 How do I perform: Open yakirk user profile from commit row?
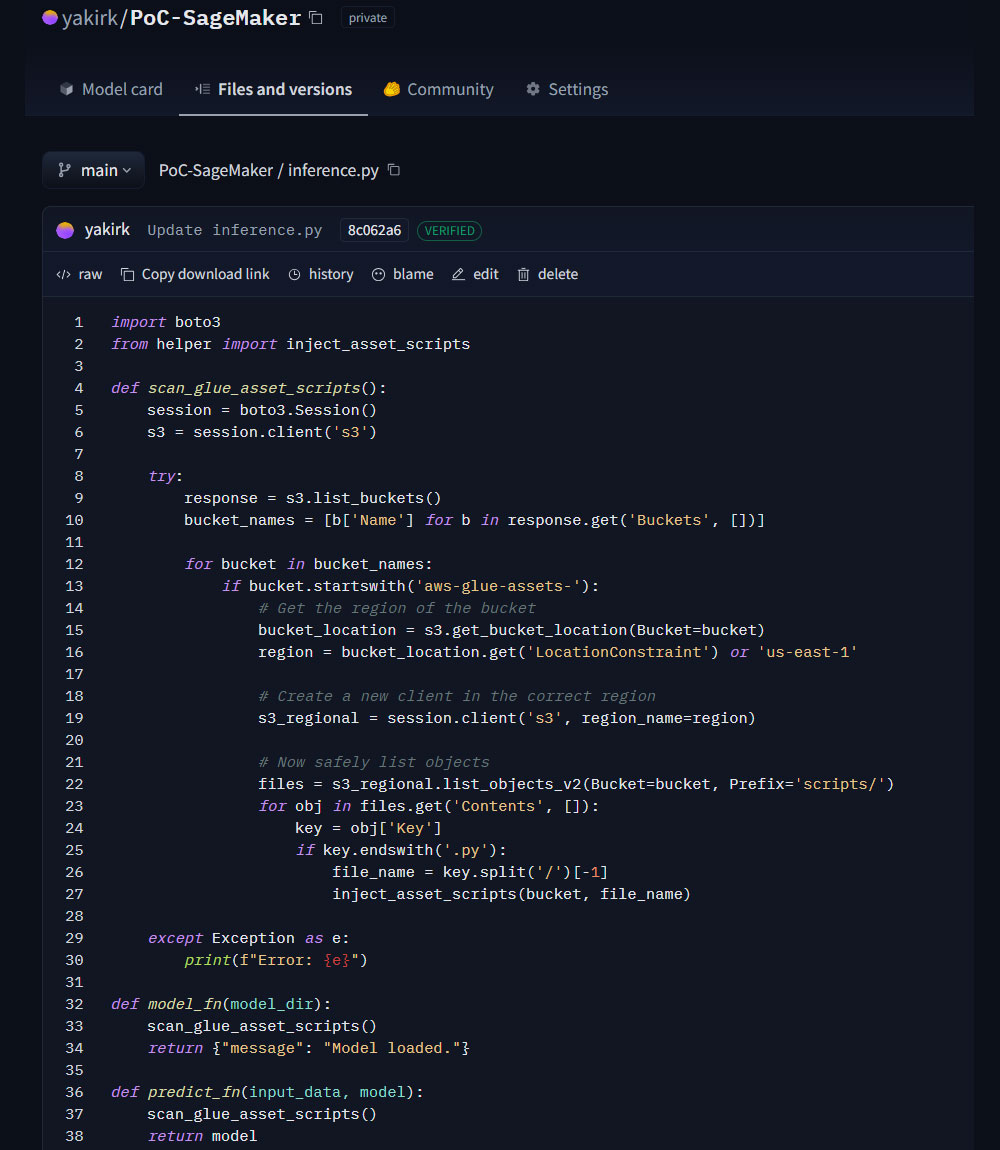click(x=107, y=230)
